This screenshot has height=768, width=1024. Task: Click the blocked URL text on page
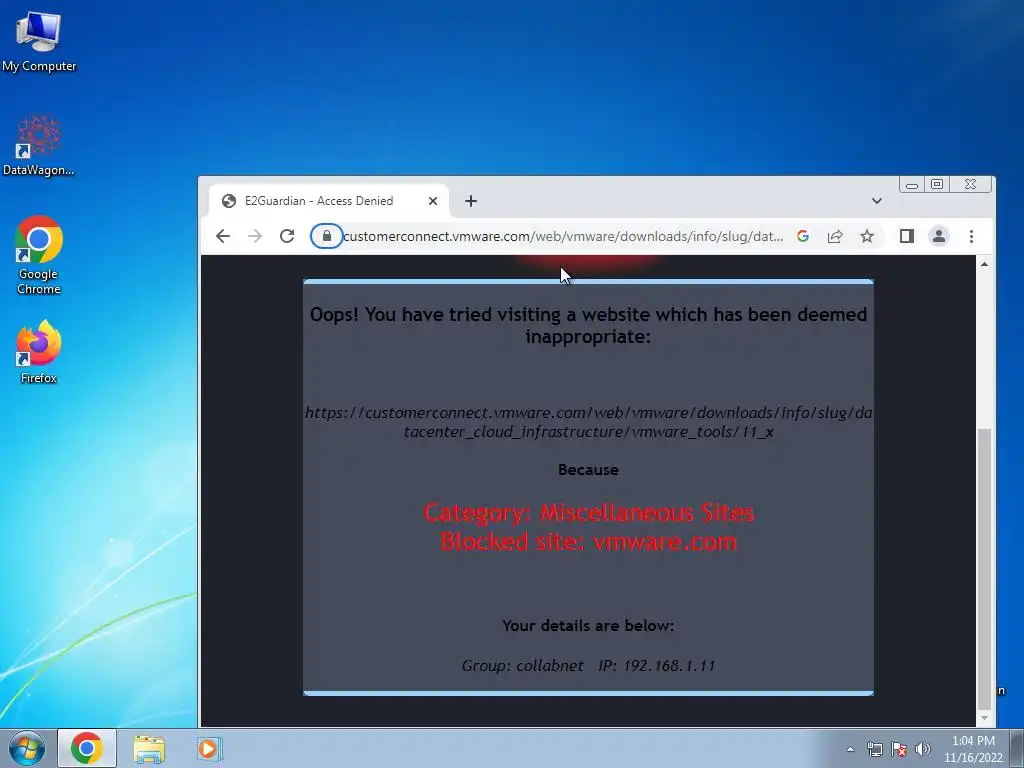click(x=588, y=422)
